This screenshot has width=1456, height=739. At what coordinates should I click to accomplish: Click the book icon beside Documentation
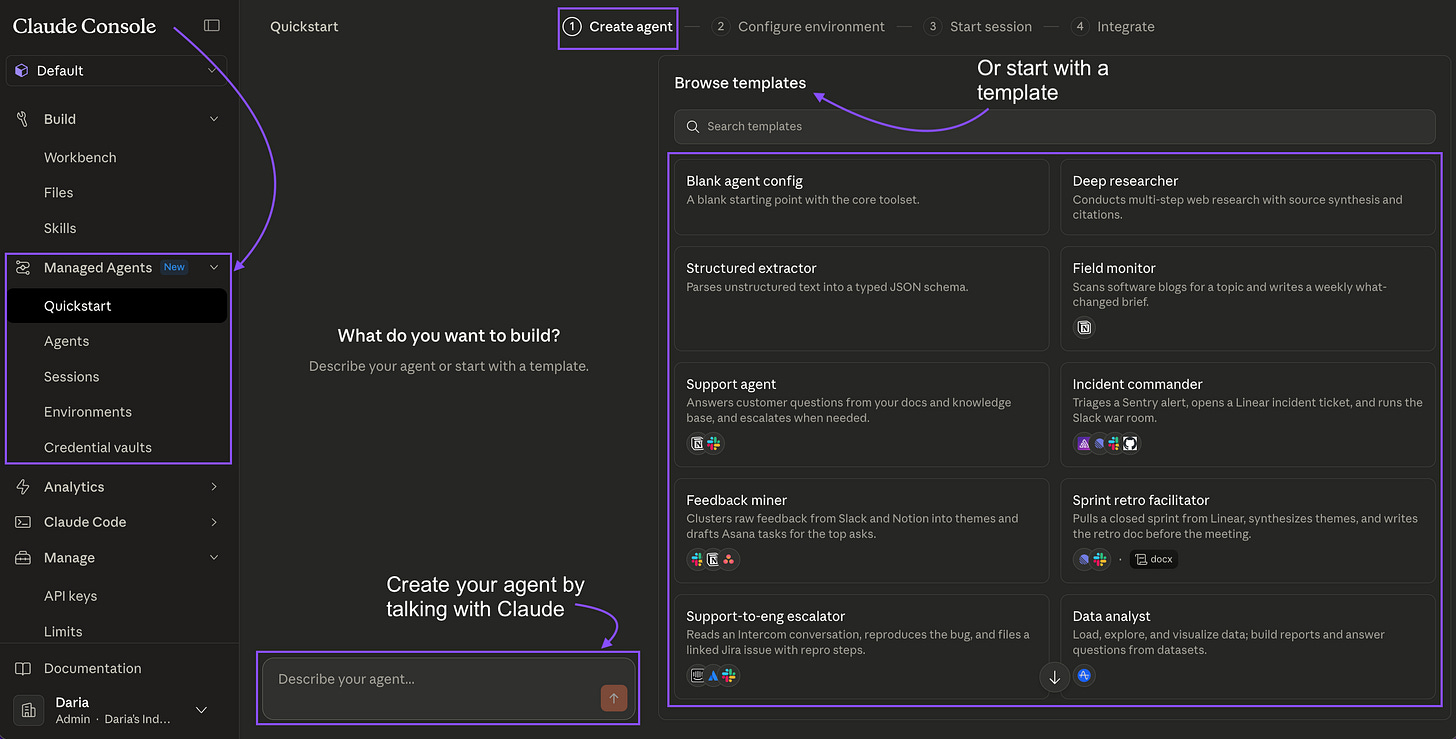pyautogui.click(x=23, y=668)
